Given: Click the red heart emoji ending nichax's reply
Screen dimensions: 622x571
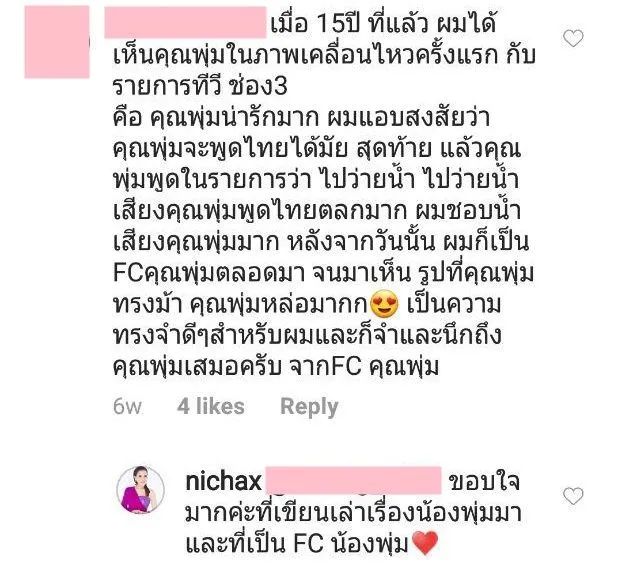Looking at the screenshot, I should click(425, 543).
